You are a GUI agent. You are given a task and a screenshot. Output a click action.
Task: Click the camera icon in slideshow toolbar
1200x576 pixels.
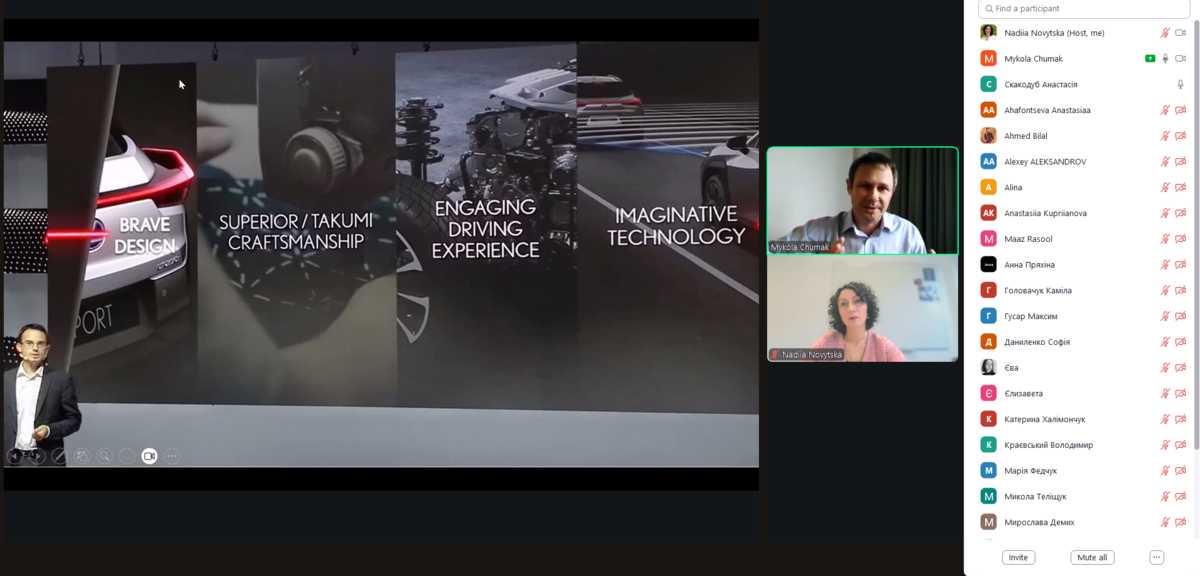point(149,456)
